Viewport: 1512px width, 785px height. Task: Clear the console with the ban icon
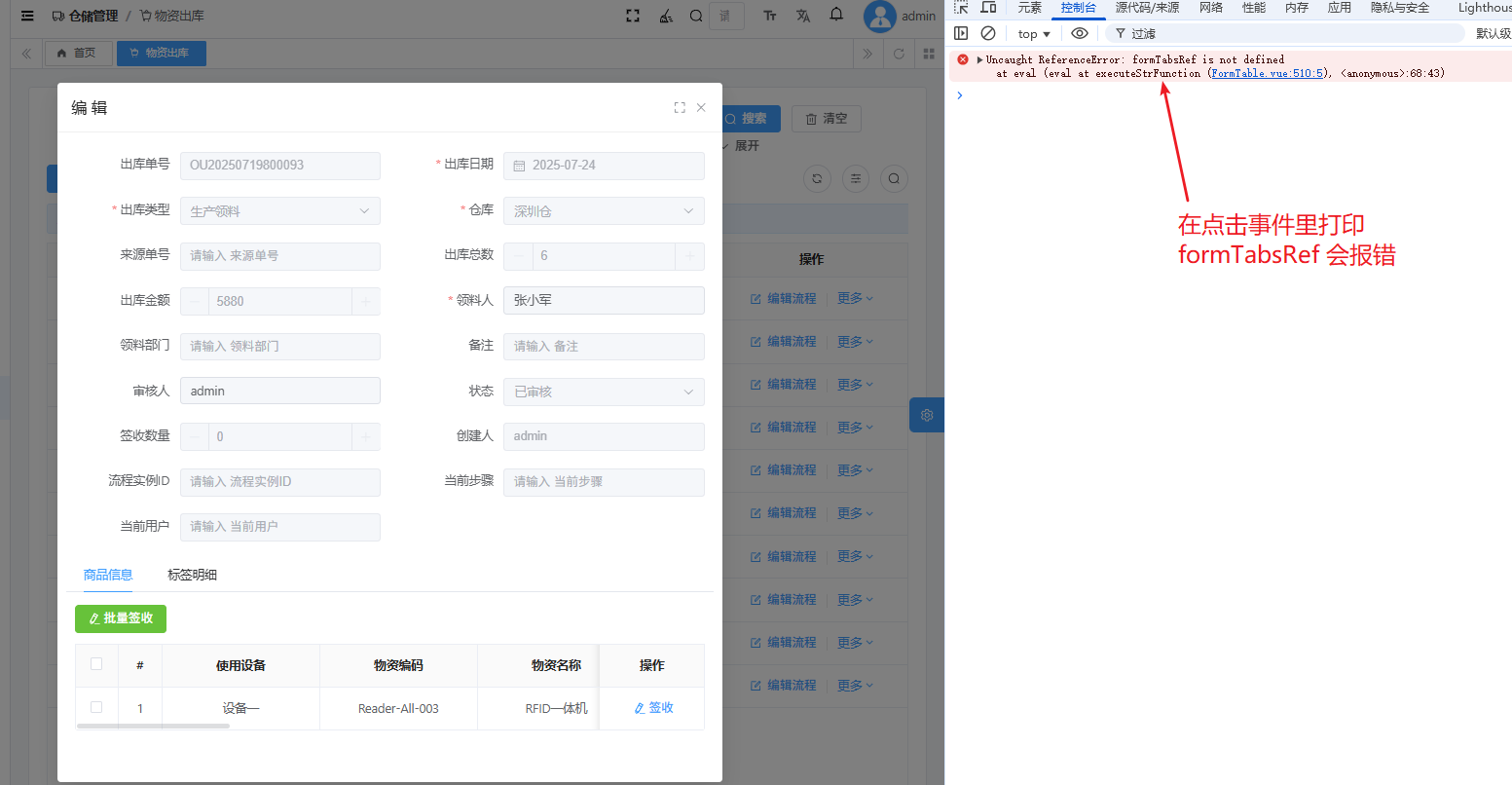988,33
